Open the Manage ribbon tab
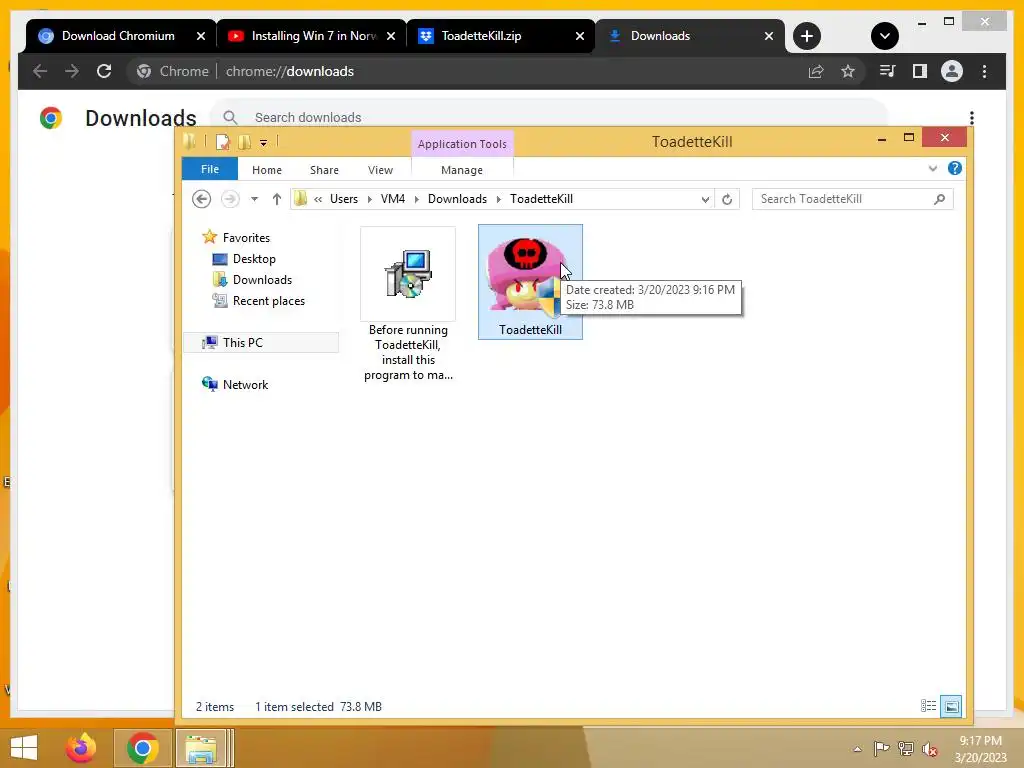 click(x=462, y=170)
